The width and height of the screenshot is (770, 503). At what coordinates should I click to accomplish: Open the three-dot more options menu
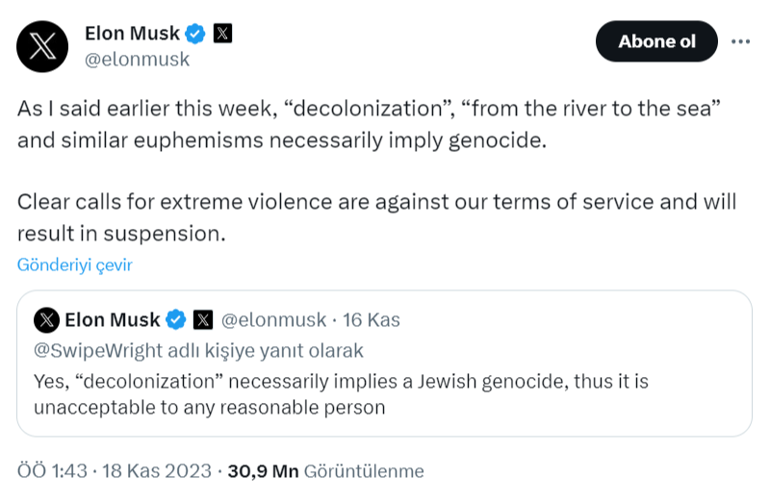tap(741, 42)
